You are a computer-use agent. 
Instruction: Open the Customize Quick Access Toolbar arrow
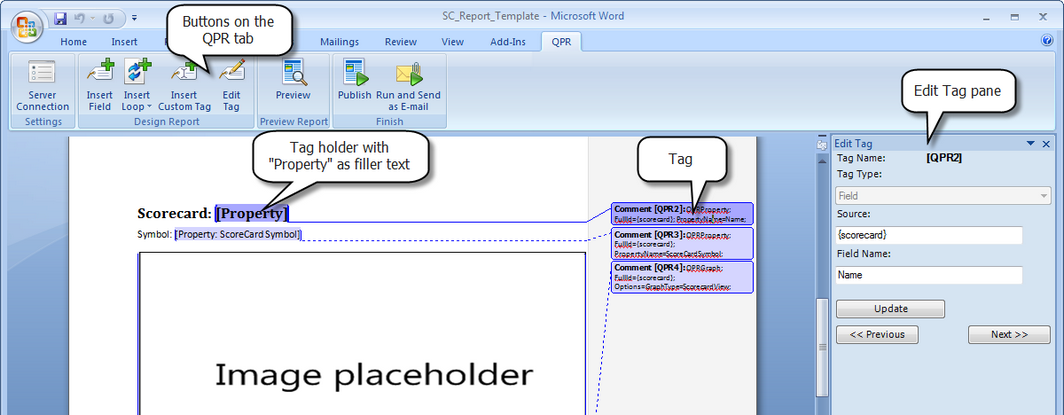click(x=134, y=18)
